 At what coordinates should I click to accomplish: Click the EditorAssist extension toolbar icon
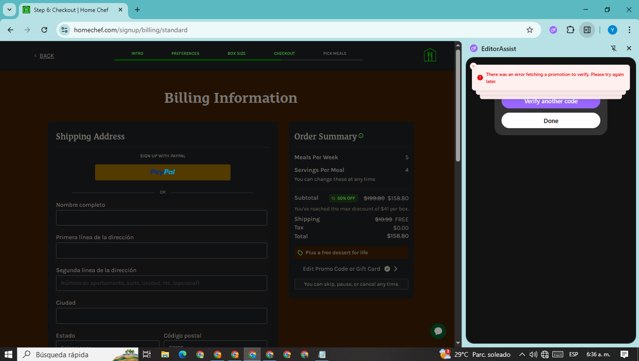(x=553, y=30)
